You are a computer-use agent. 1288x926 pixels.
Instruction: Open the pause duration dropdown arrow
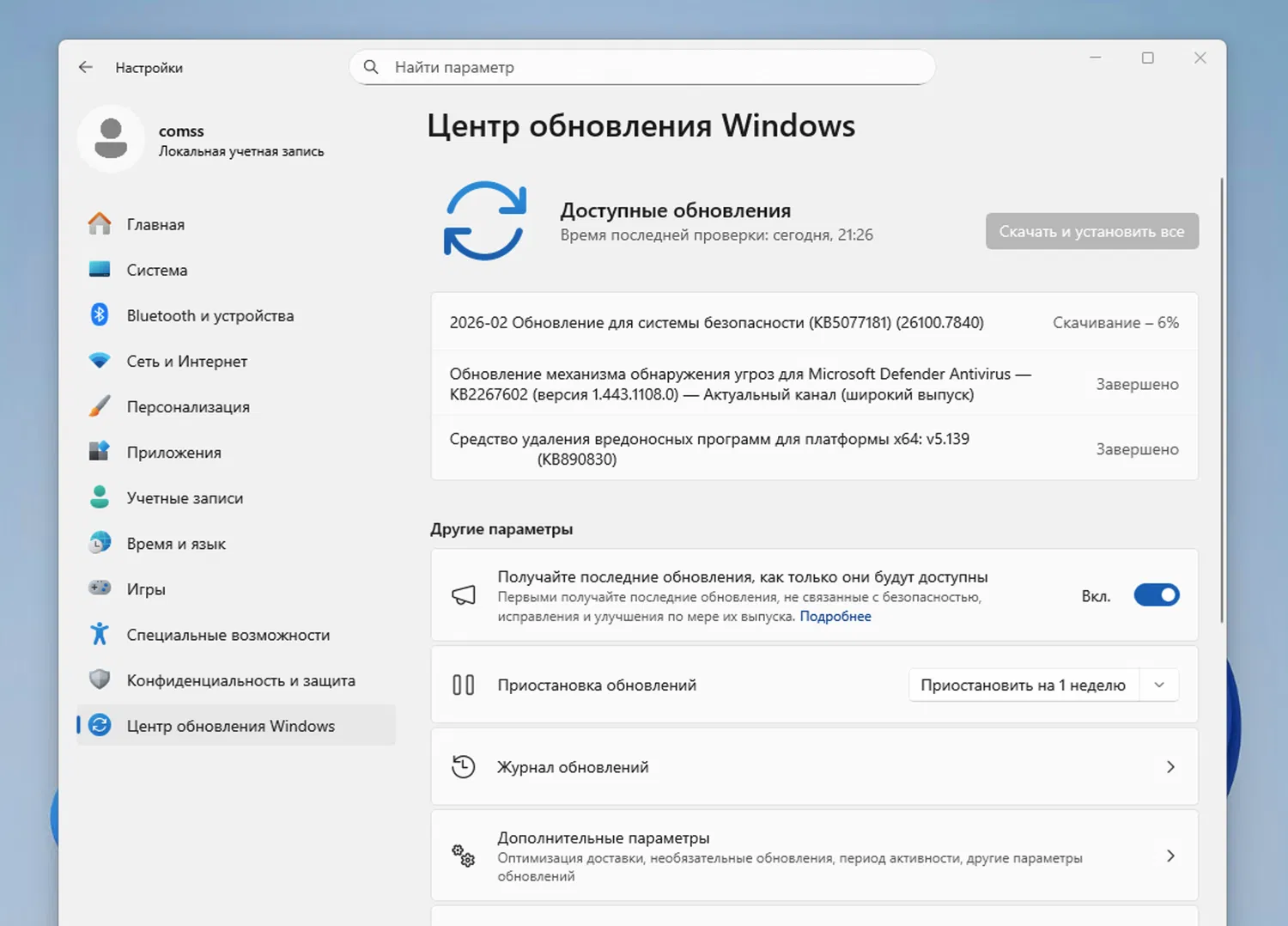point(1159,685)
